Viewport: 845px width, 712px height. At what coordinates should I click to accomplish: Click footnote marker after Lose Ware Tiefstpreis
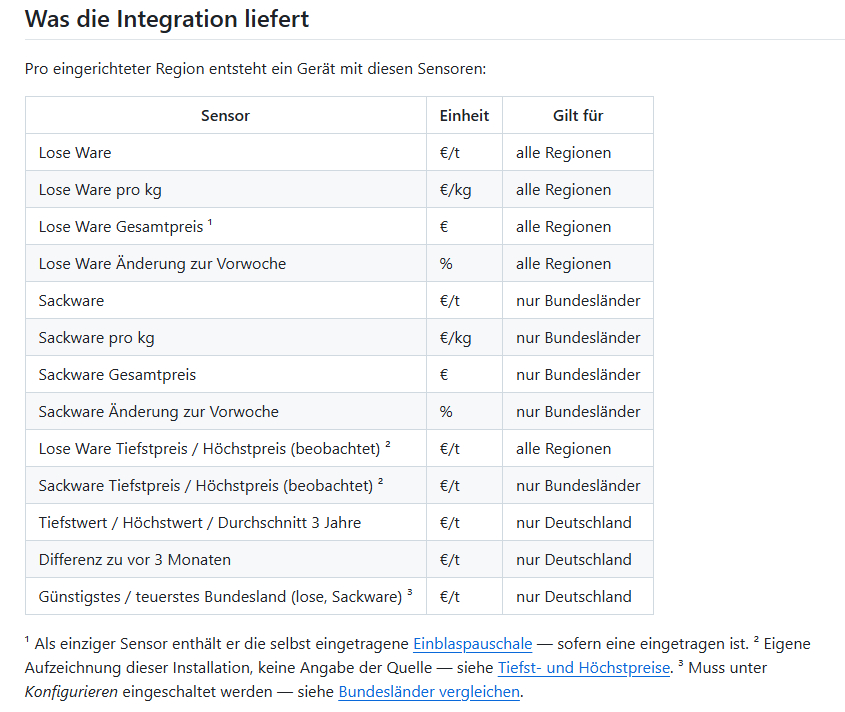[x=387, y=444]
